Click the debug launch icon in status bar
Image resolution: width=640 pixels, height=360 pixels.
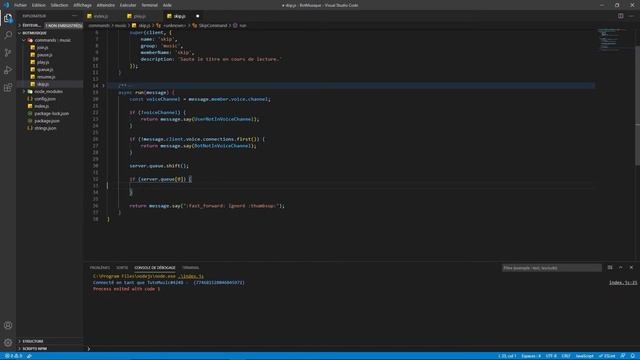point(29,356)
